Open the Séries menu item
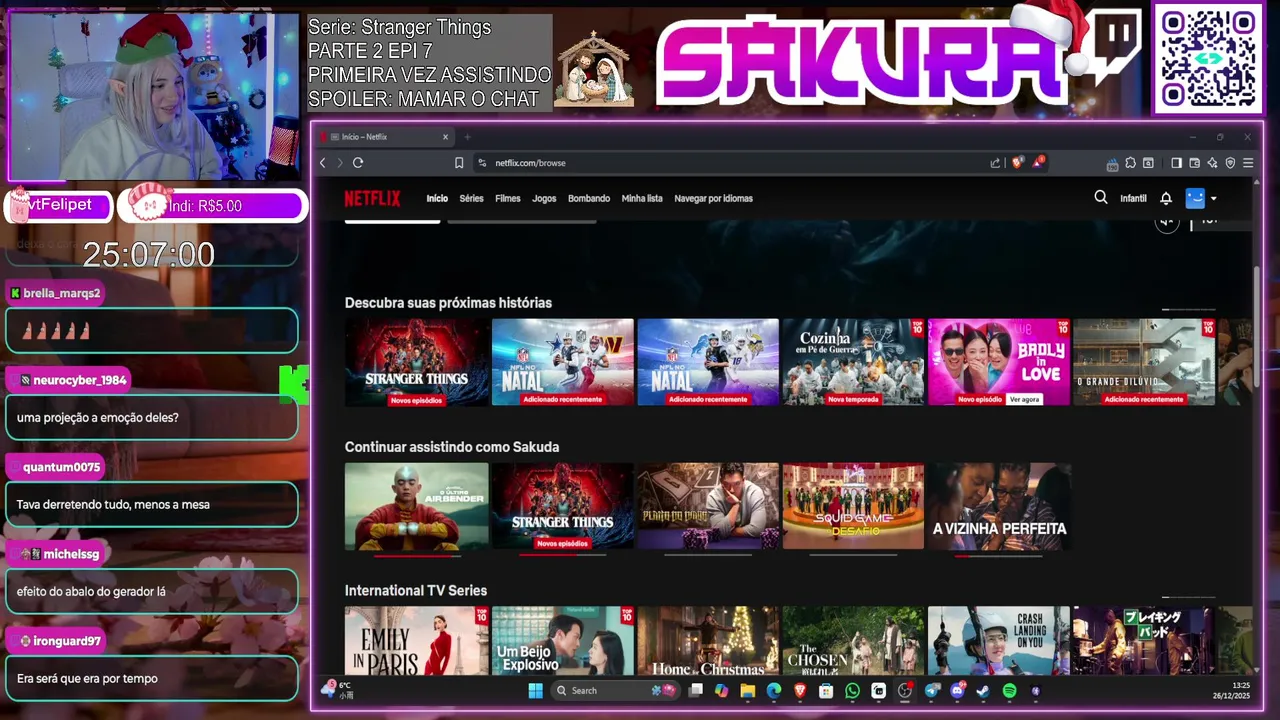The width and height of the screenshot is (1280, 720). pos(471,198)
